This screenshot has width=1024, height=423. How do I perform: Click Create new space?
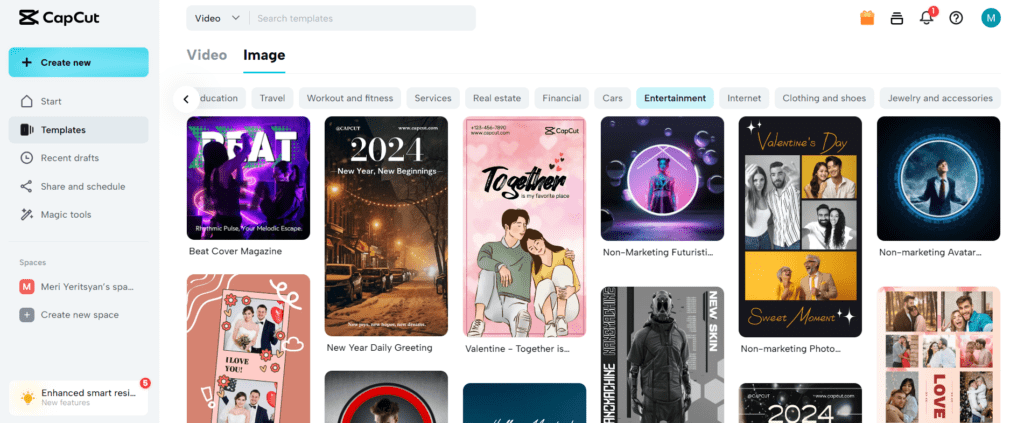(78, 315)
